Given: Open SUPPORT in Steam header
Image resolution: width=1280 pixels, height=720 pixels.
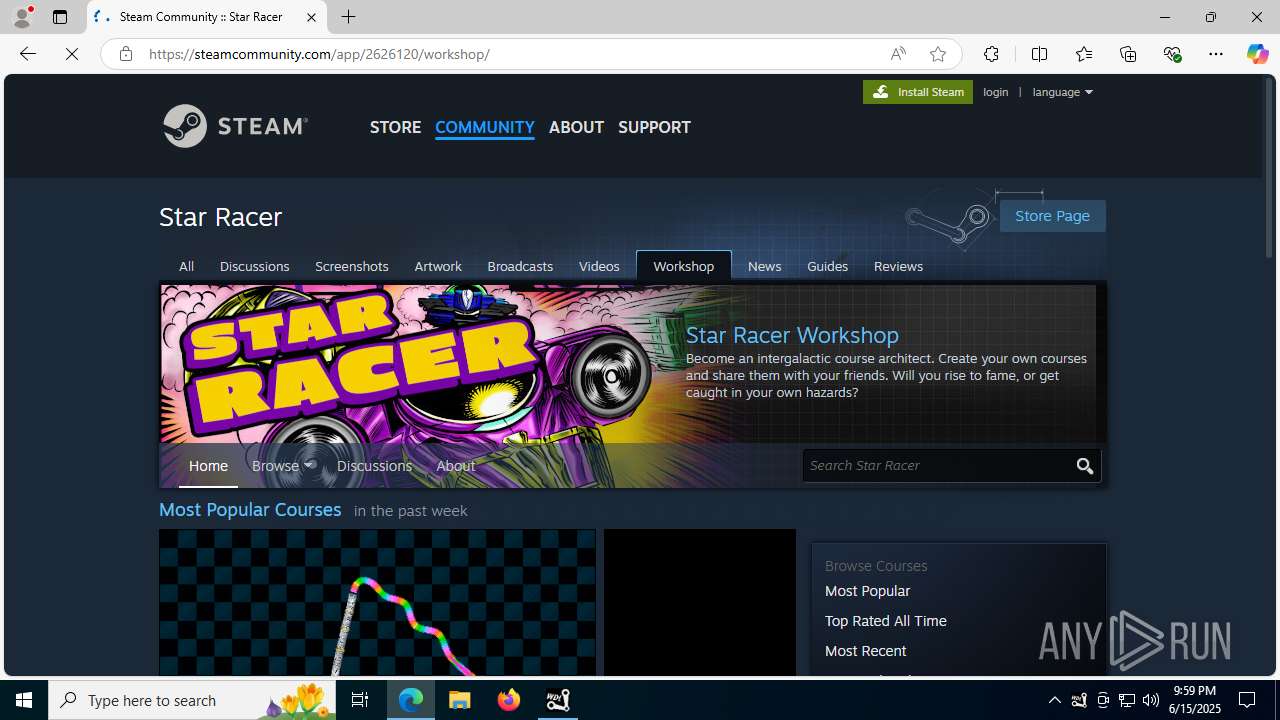Looking at the screenshot, I should pos(654,127).
